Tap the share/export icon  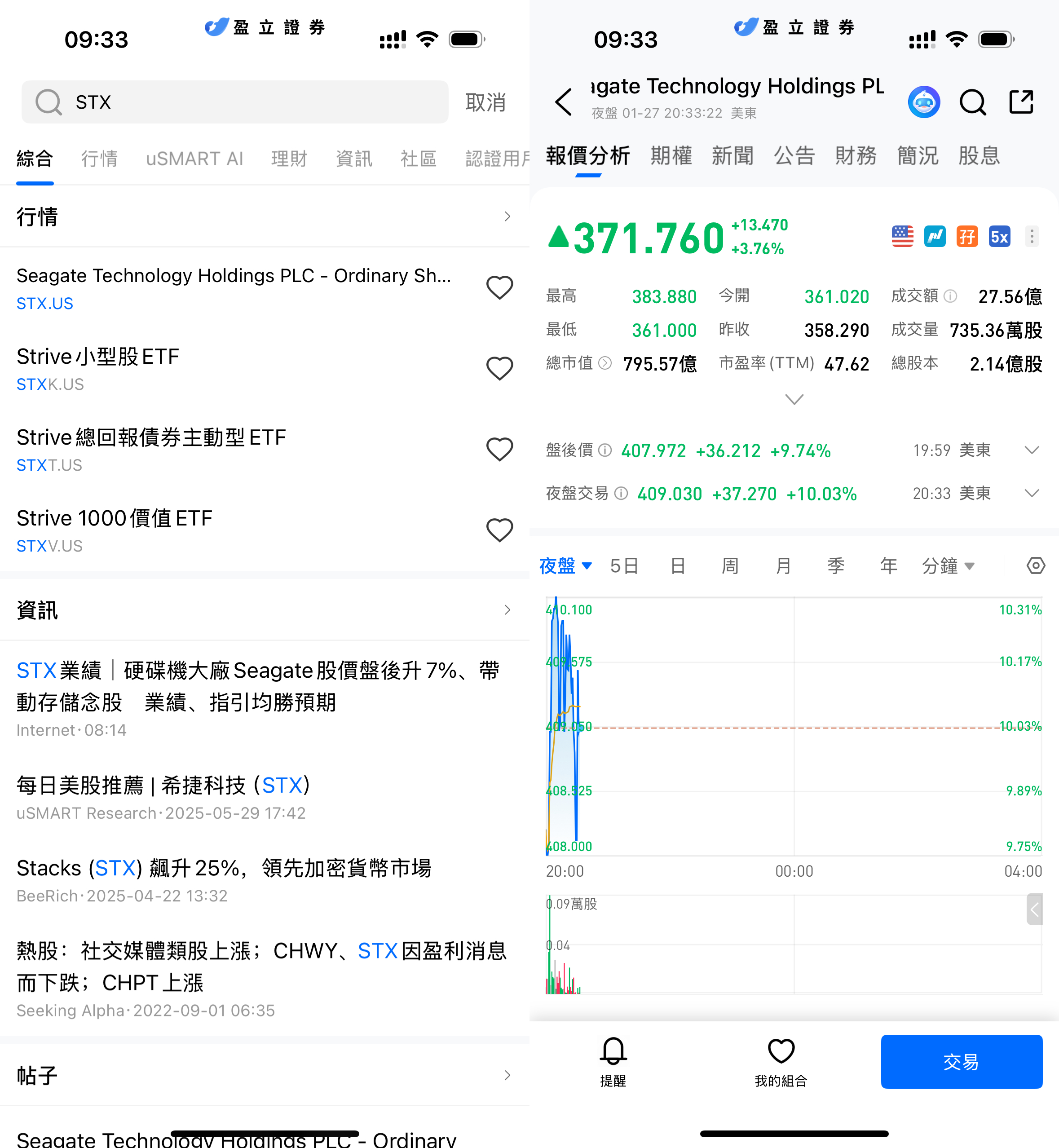(x=1021, y=102)
